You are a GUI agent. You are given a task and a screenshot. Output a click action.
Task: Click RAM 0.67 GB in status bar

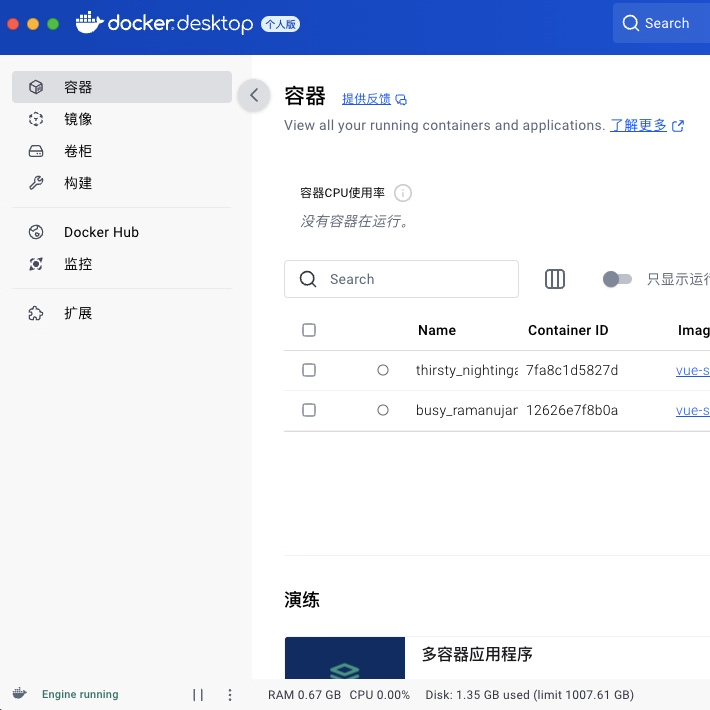(304, 695)
